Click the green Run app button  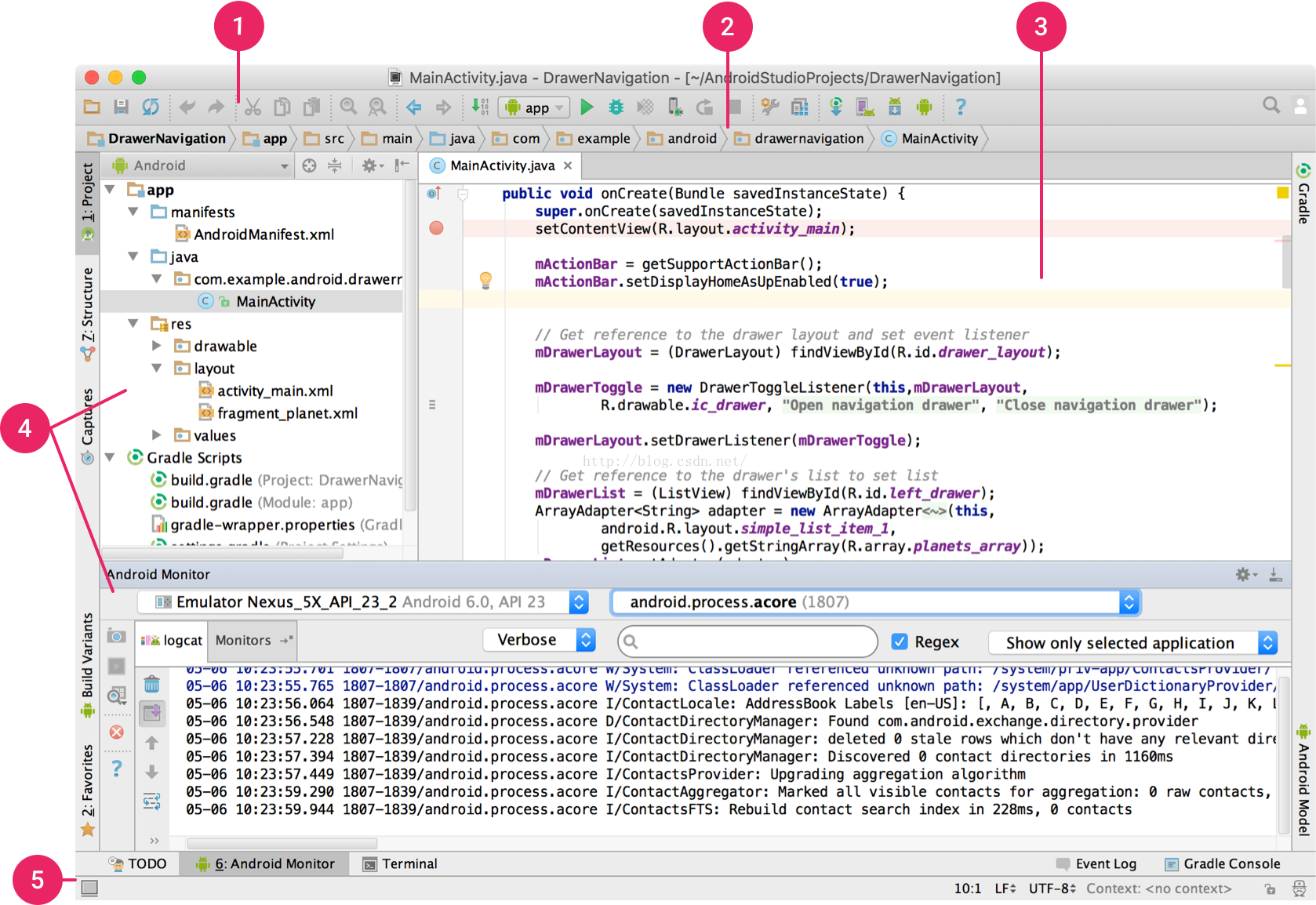click(x=586, y=107)
